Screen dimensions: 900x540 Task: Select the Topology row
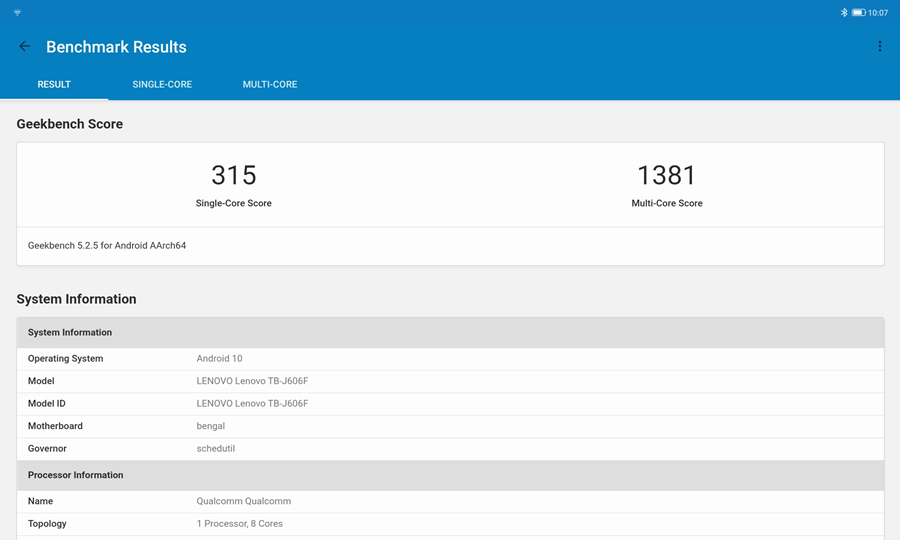(x=450, y=524)
